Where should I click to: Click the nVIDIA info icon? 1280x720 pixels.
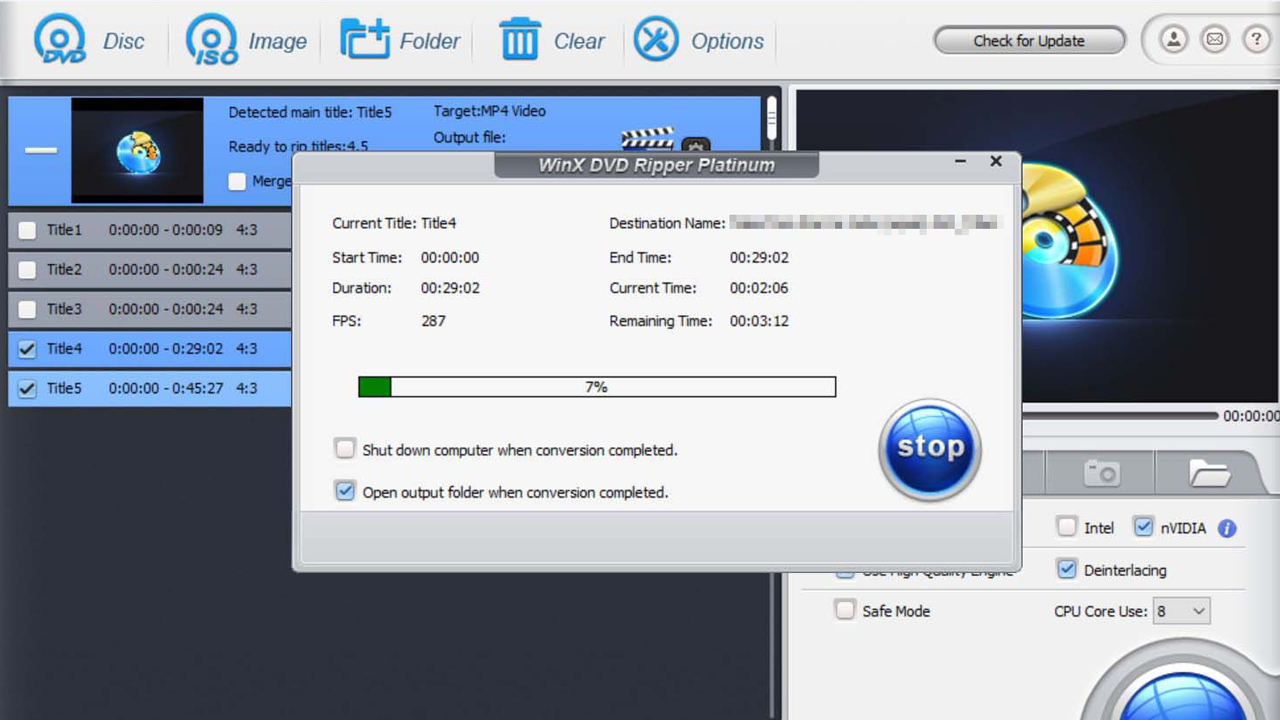[x=1227, y=529]
